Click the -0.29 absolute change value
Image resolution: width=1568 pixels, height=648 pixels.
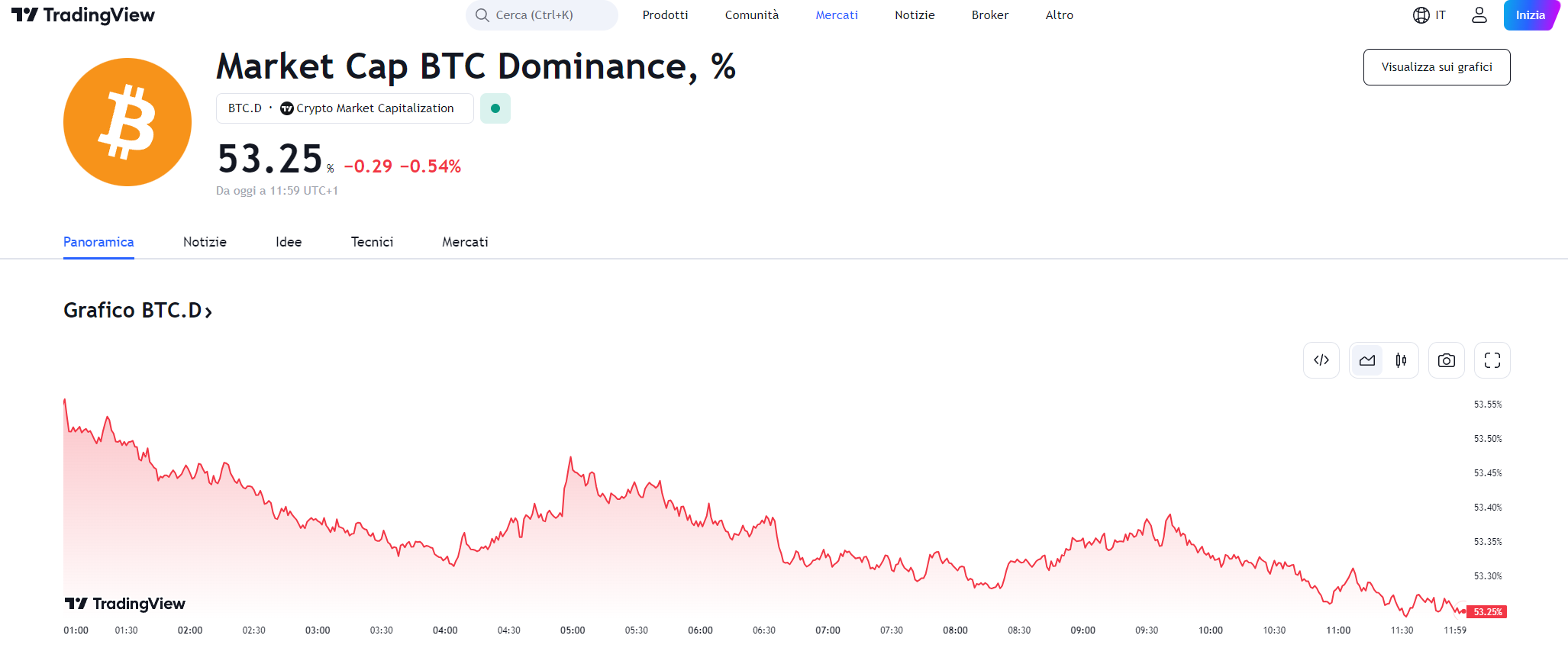pos(368,166)
